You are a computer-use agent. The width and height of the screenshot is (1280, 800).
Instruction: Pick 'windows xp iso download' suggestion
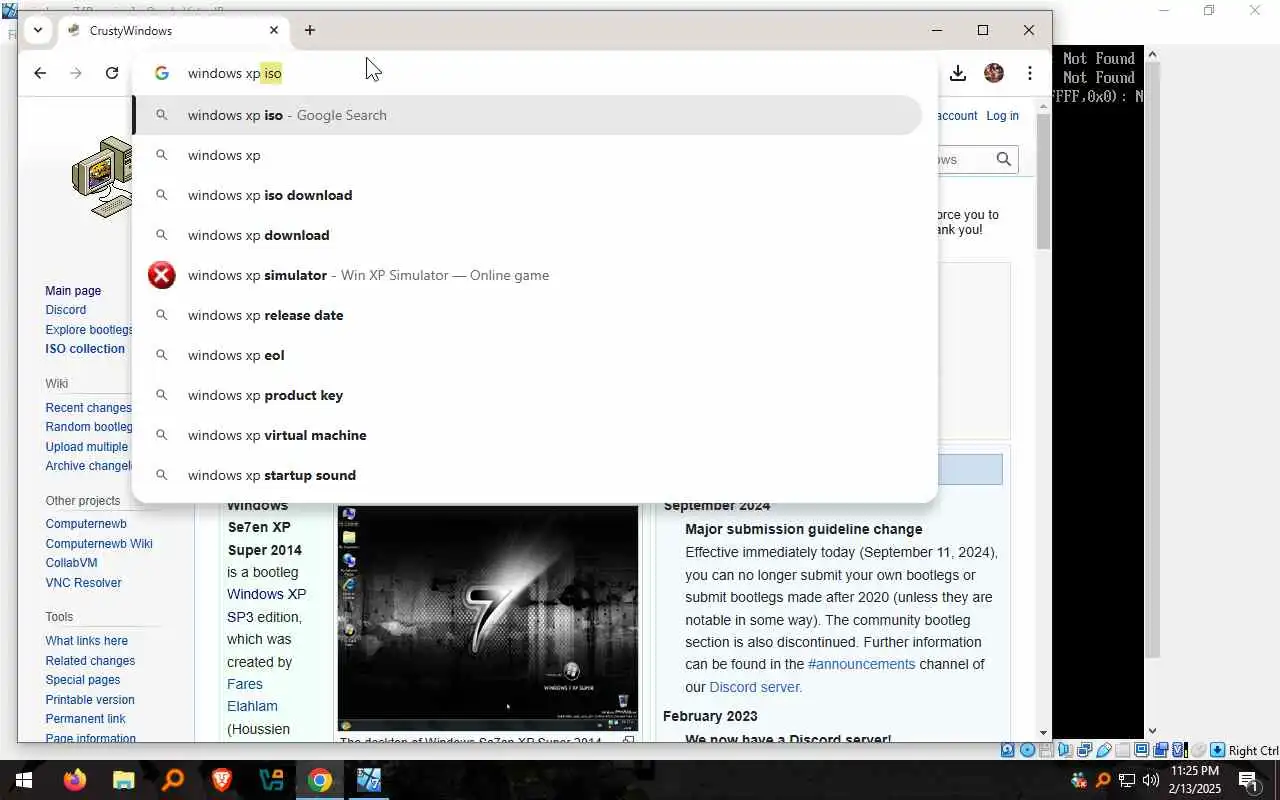[x=527, y=195]
